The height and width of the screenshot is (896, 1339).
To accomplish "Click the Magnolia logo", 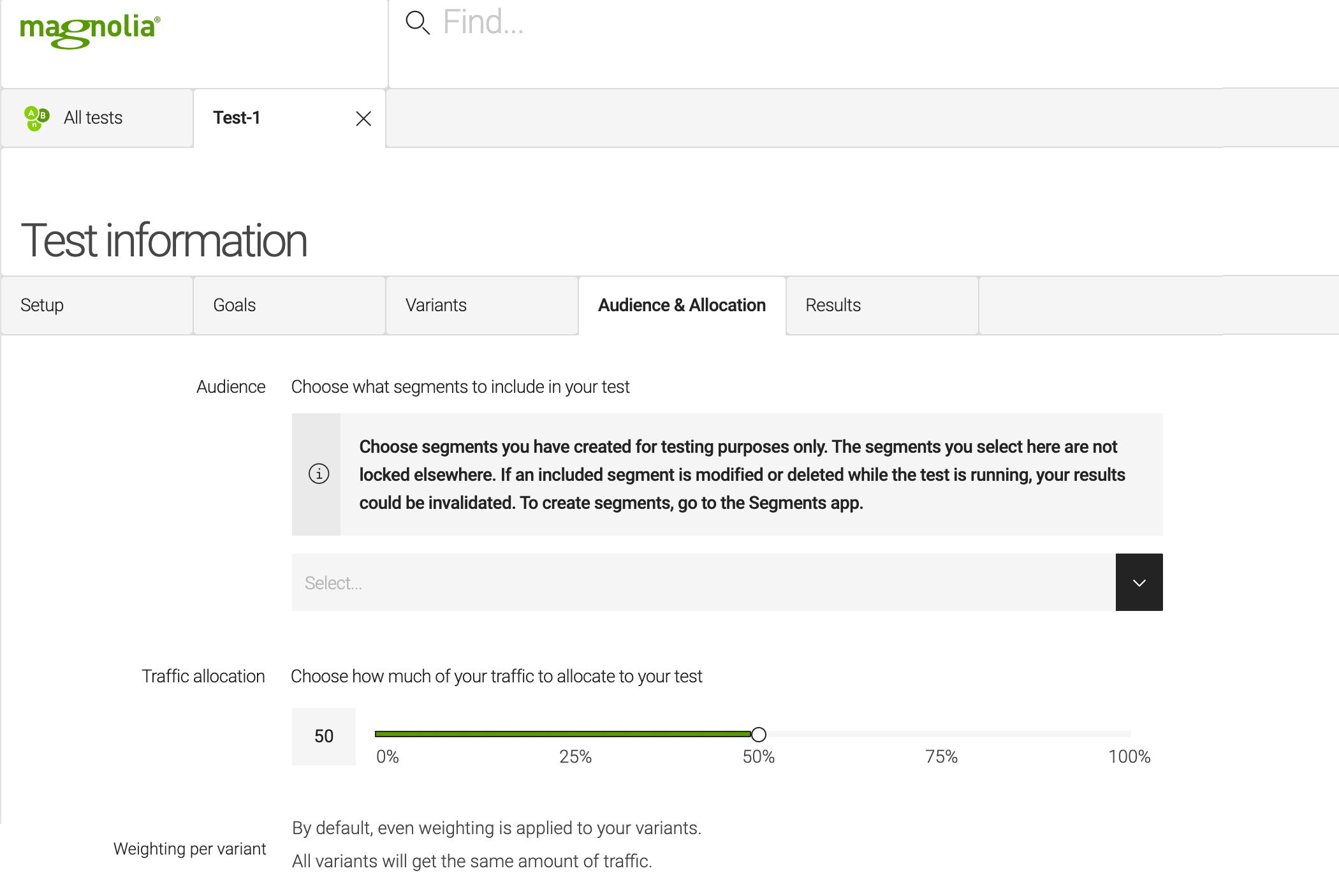I will click(x=90, y=30).
